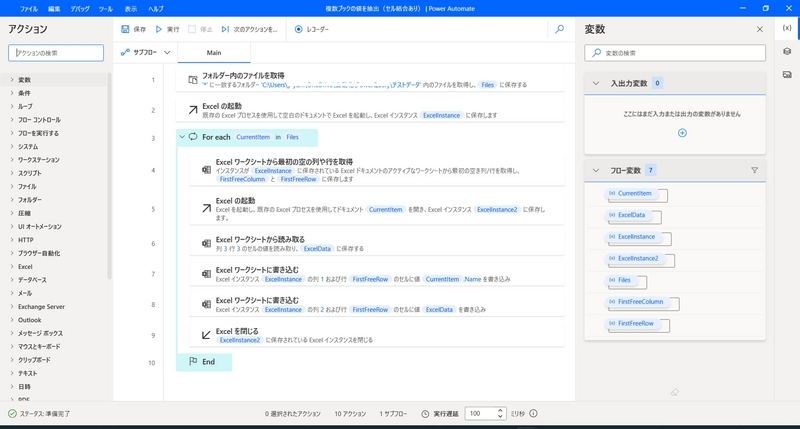Increase run delay with up stepper
800x429 pixels.
500,410
